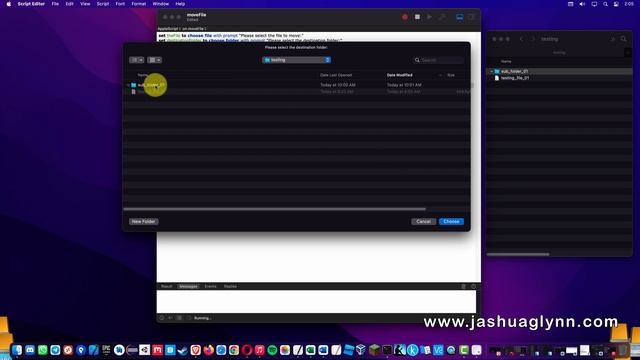
Task: Click the Search field in the dialog
Action: [438, 60]
